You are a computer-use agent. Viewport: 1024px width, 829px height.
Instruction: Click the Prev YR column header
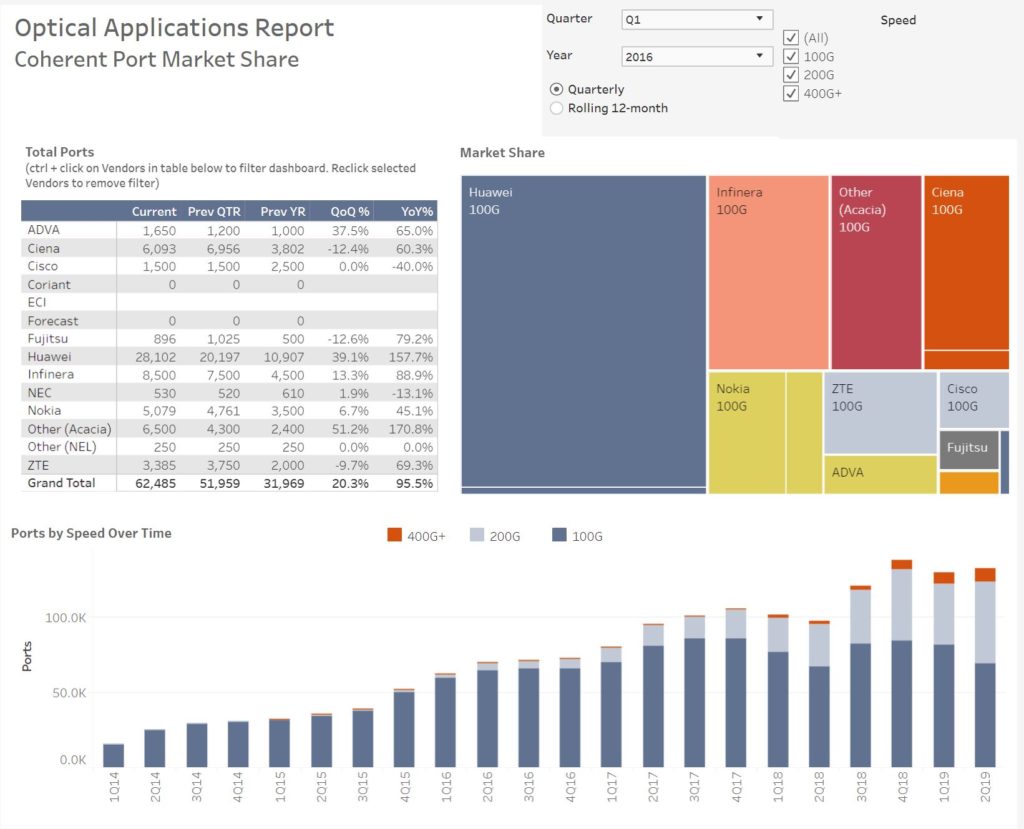(x=283, y=211)
